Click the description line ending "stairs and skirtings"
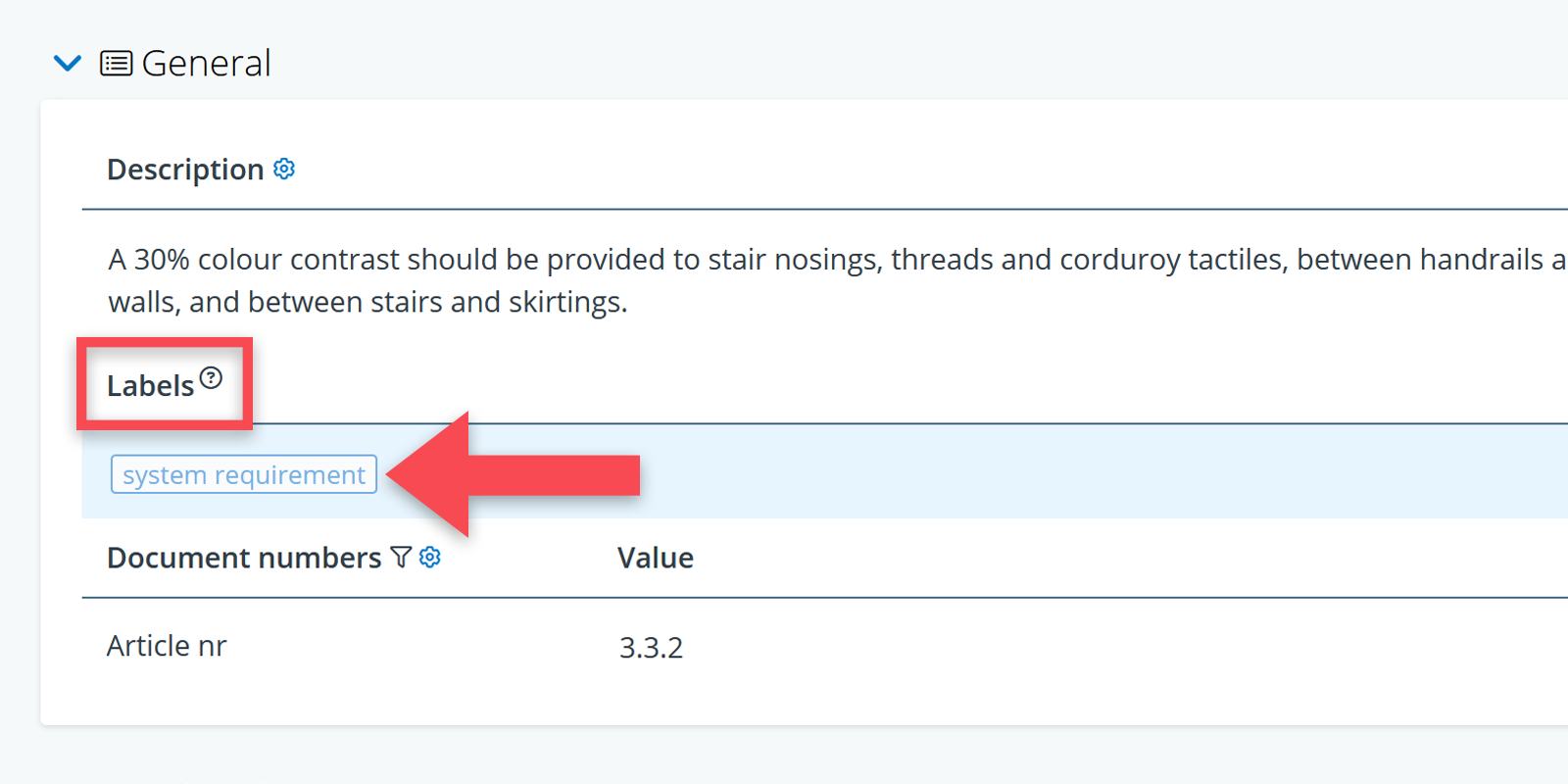The width and height of the screenshot is (1568, 784). point(367,302)
